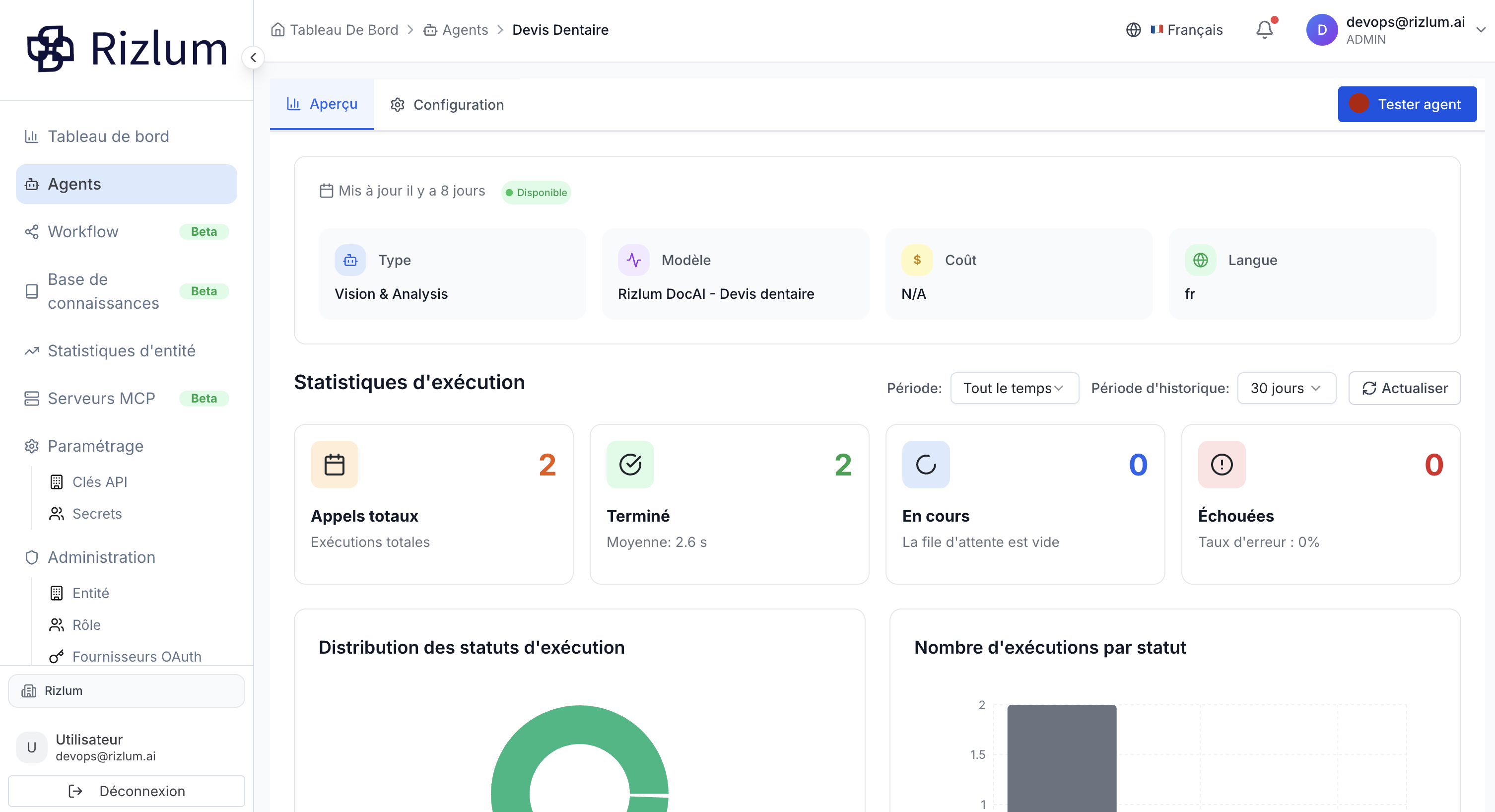Expand the devops@rizlum.ai account menu chevron

coord(1481,30)
